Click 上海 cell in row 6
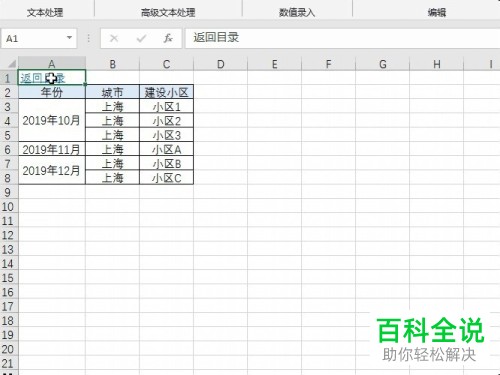500x375 pixels. [x=113, y=149]
